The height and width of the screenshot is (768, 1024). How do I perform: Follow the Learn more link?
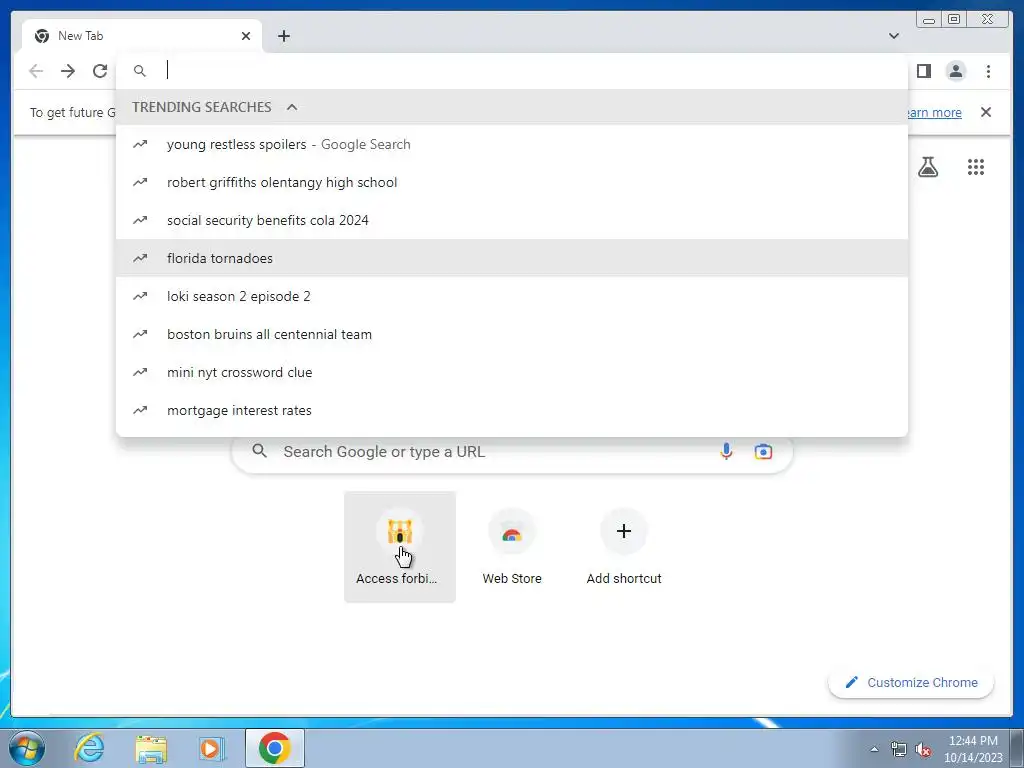[935, 112]
